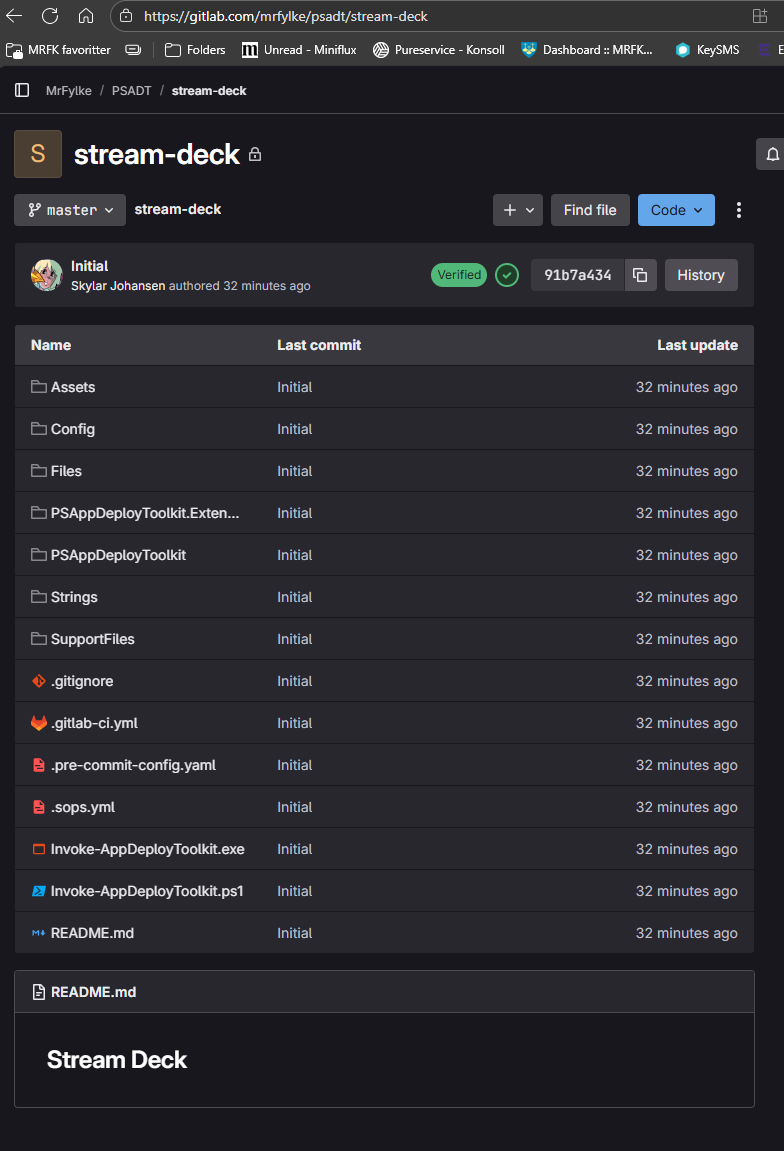Image resolution: width=784 pixels, height=1151 pixels.
Task: Click the .gitlab-ci.yml fox icon
Action: pyautogui.click(x=39, y=723)
